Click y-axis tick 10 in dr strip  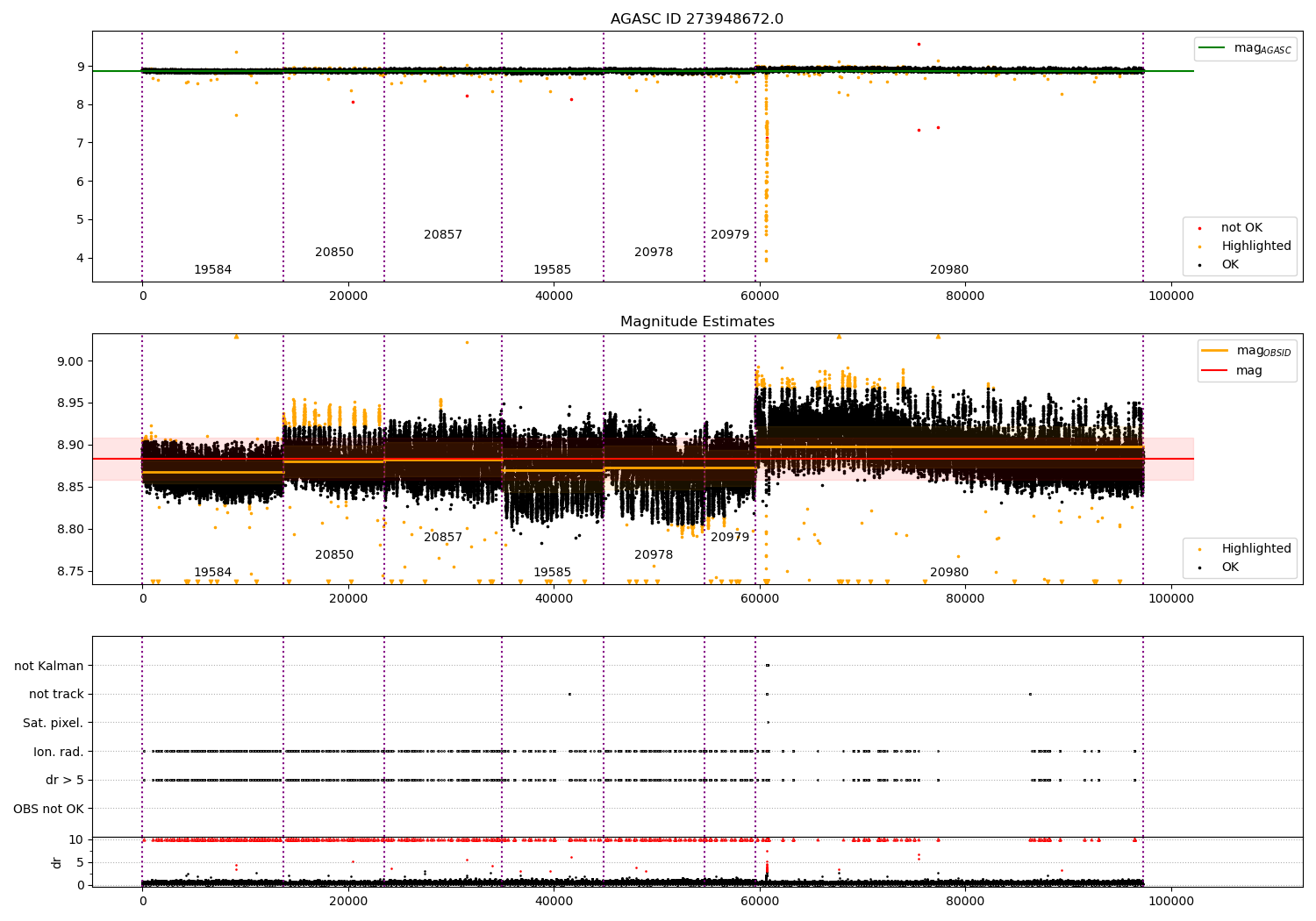(76, 840)
